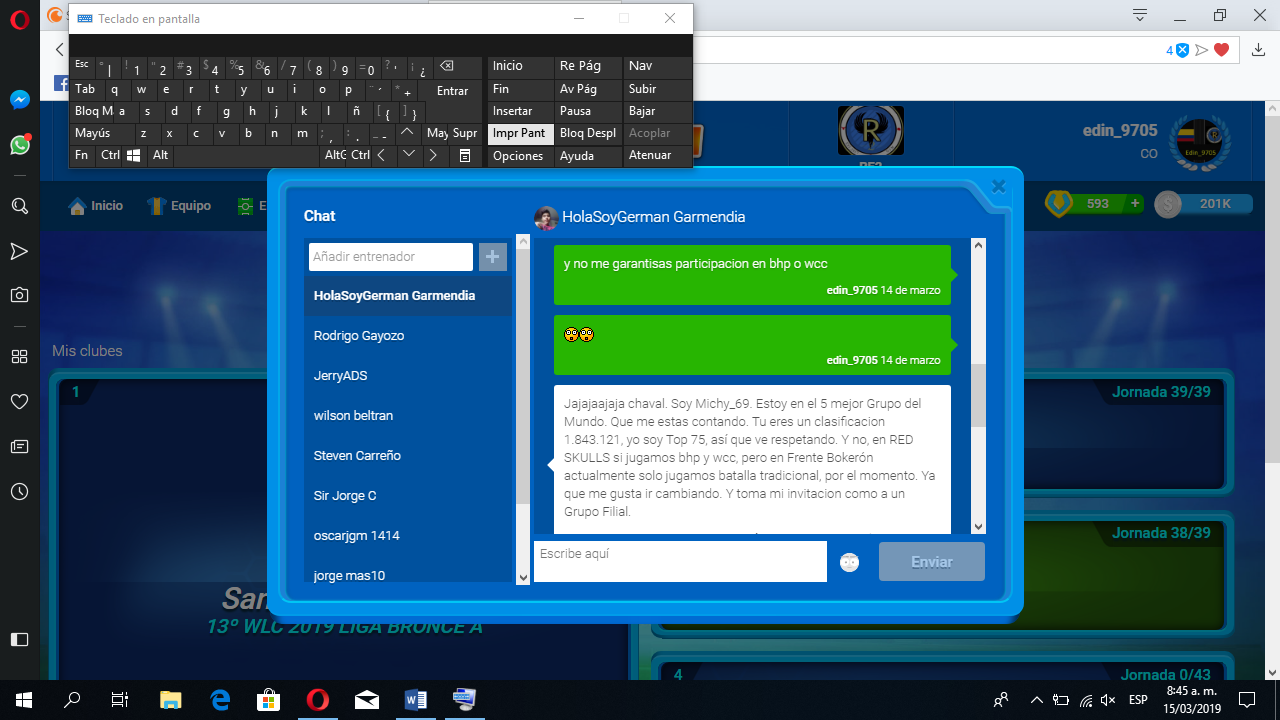The image size is (1280, 720).
Task: Toggle the Mayús shift key
Action: click(102, 134)
